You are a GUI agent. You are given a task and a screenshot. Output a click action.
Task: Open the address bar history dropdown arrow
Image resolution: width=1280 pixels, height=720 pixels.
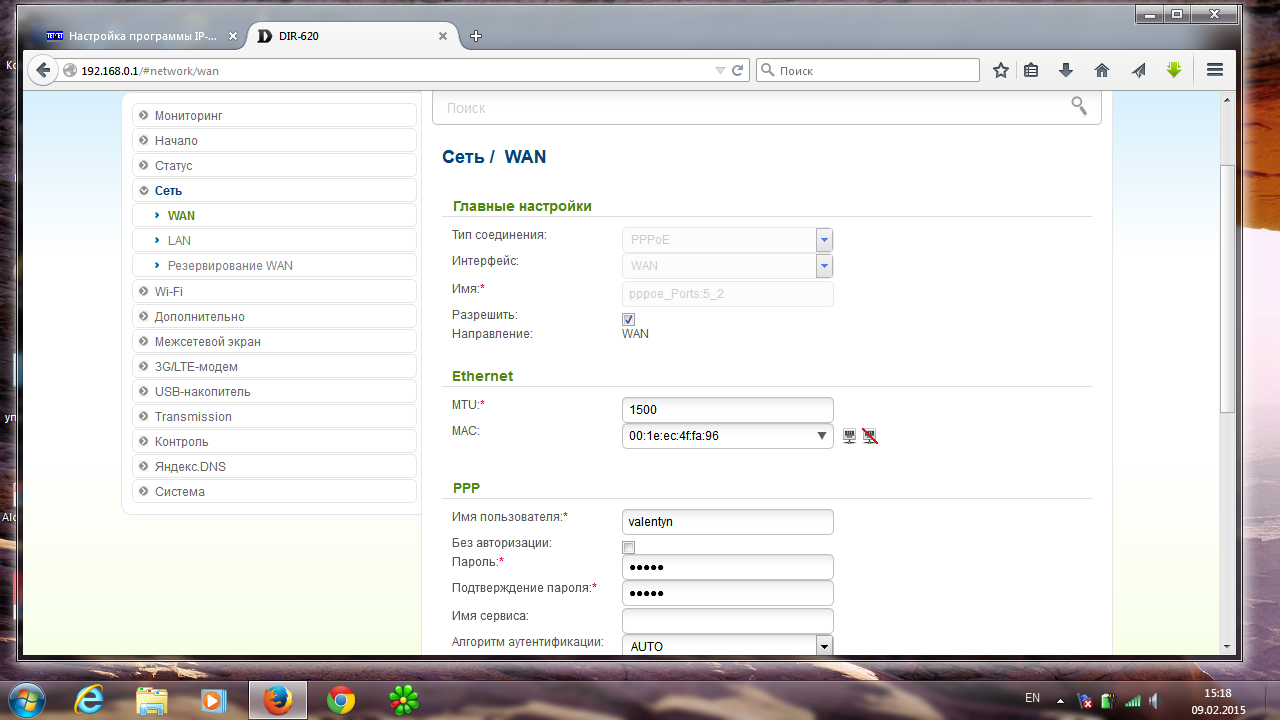click(720, 70)
